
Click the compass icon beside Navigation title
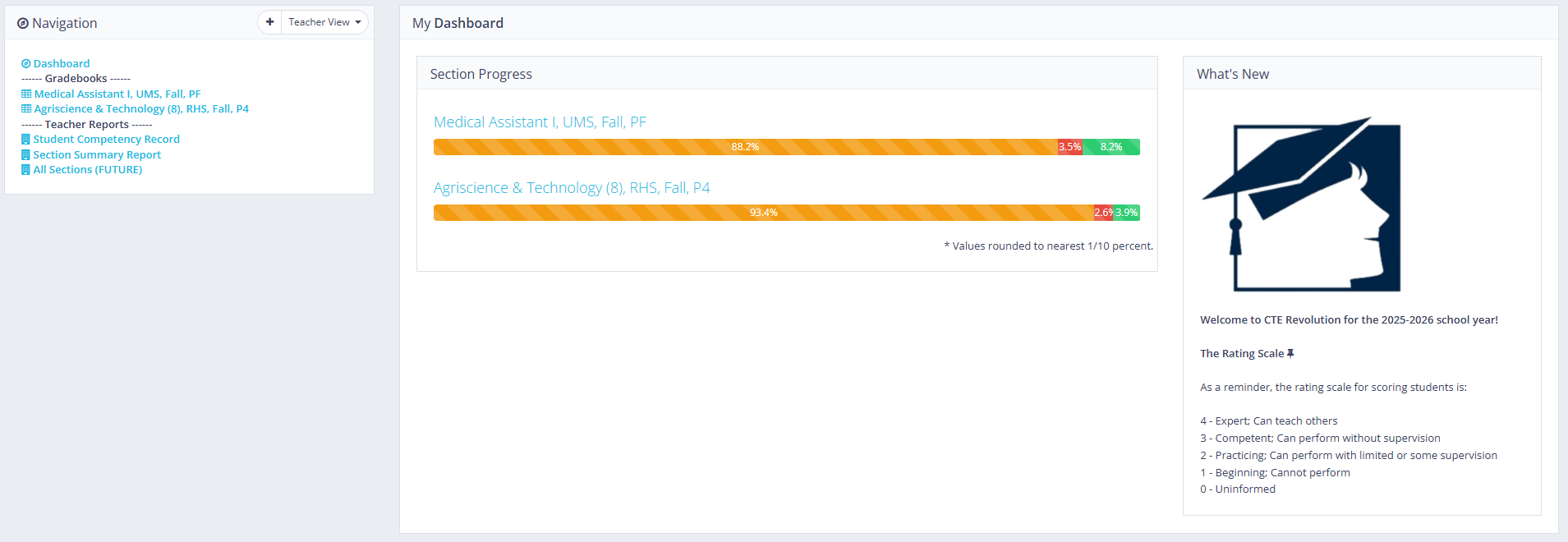tap(23, 24)
